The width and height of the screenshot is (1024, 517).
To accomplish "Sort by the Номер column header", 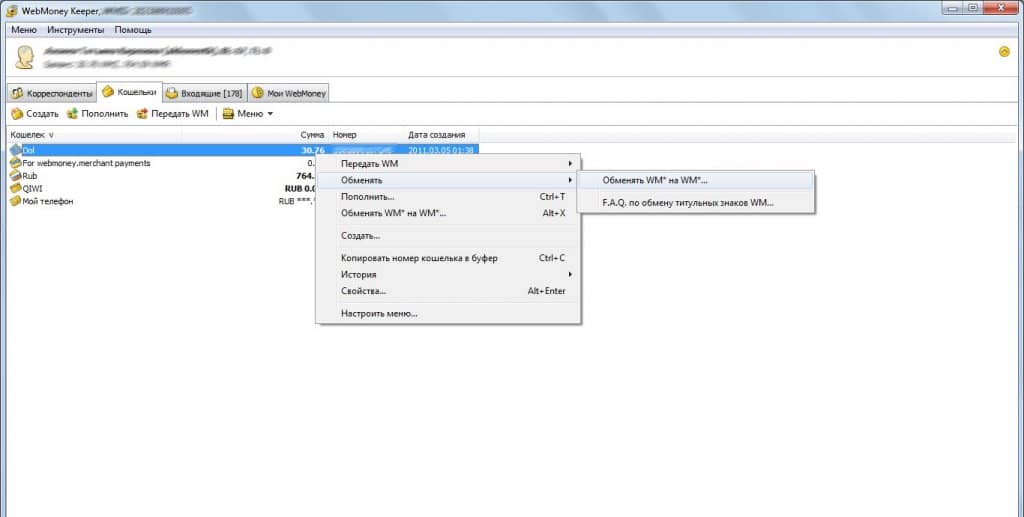I will point(366,134).
